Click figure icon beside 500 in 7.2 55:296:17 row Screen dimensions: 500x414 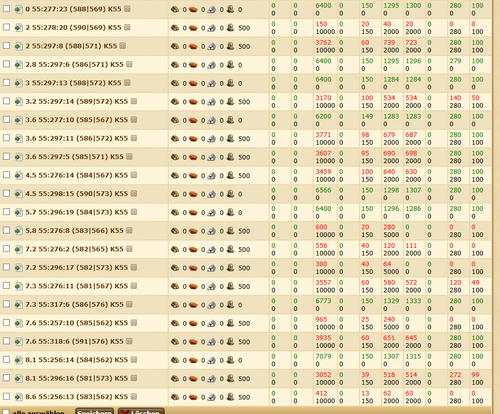click(x=230, y=268)
